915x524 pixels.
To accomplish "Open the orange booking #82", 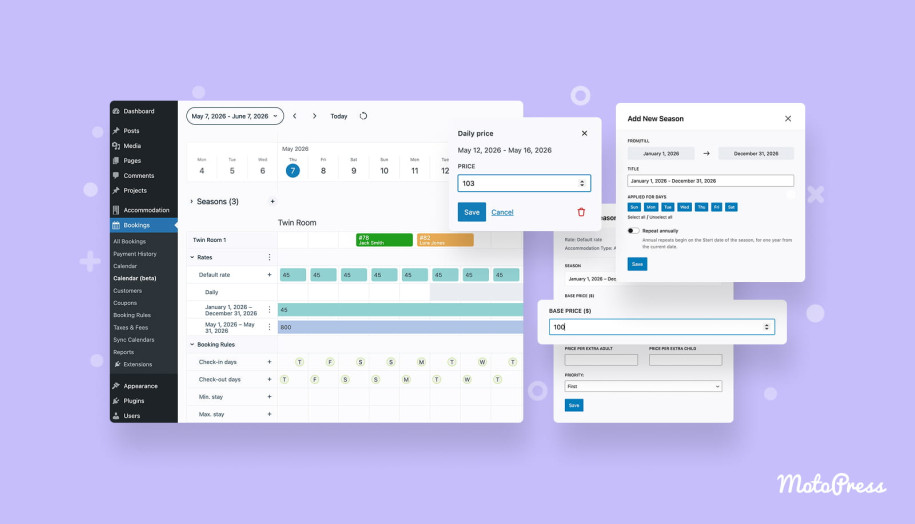I will click(445, 240).
